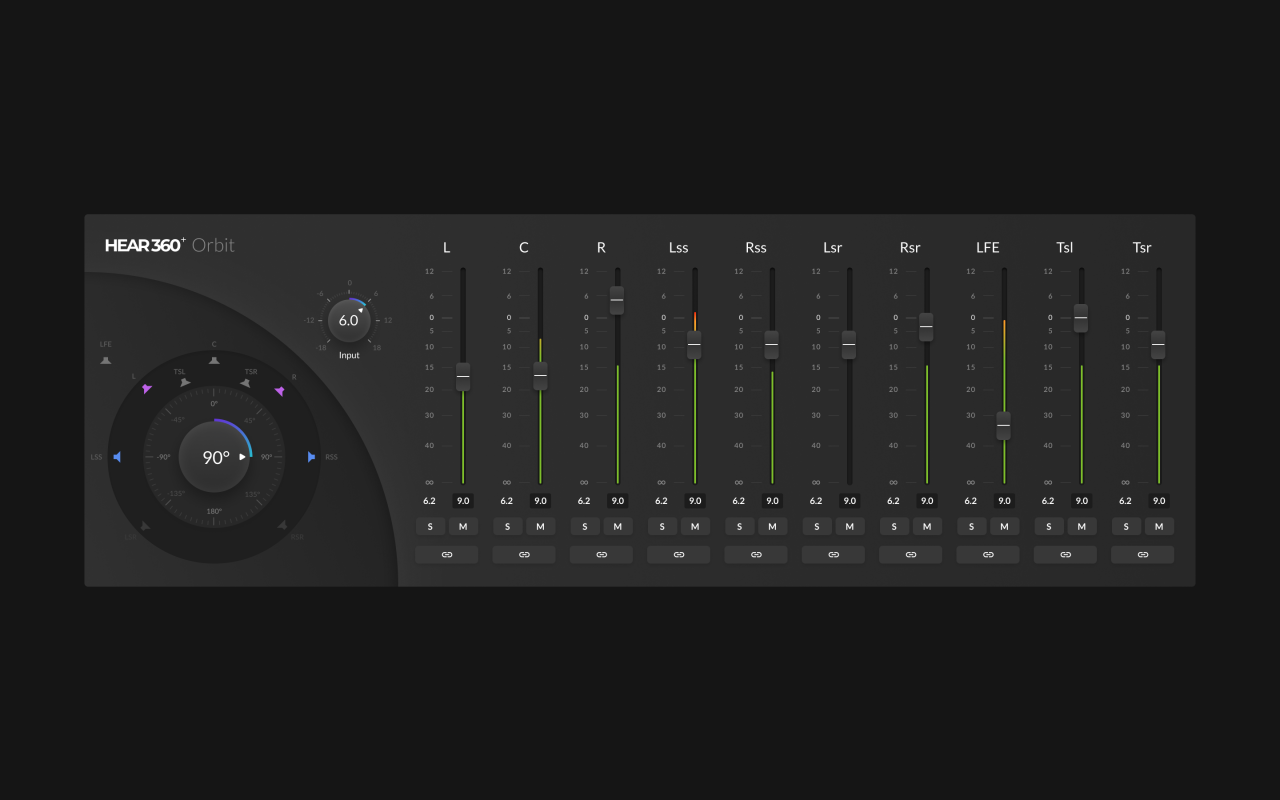
Task: Click the LSR speaker icon at the panner bottom
Action: [145, 525]
